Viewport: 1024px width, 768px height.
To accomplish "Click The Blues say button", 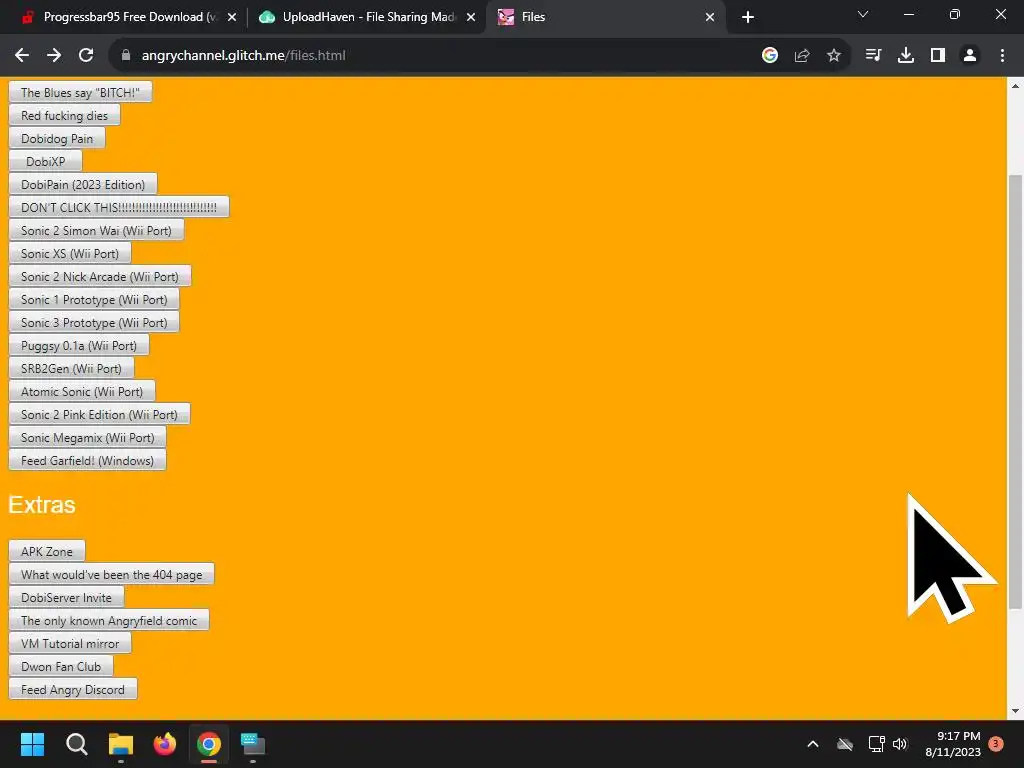I will pyautogui.click(x=80, y=92).
